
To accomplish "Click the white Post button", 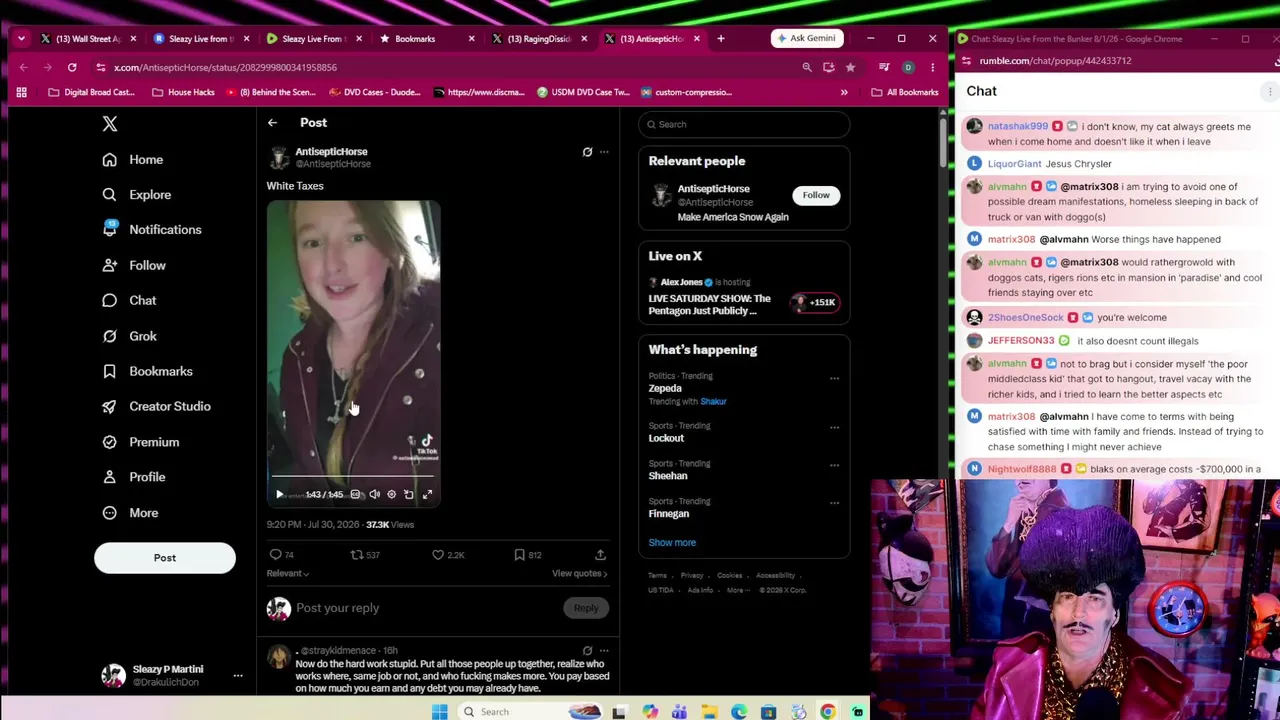I will click(x=165, y=558).
